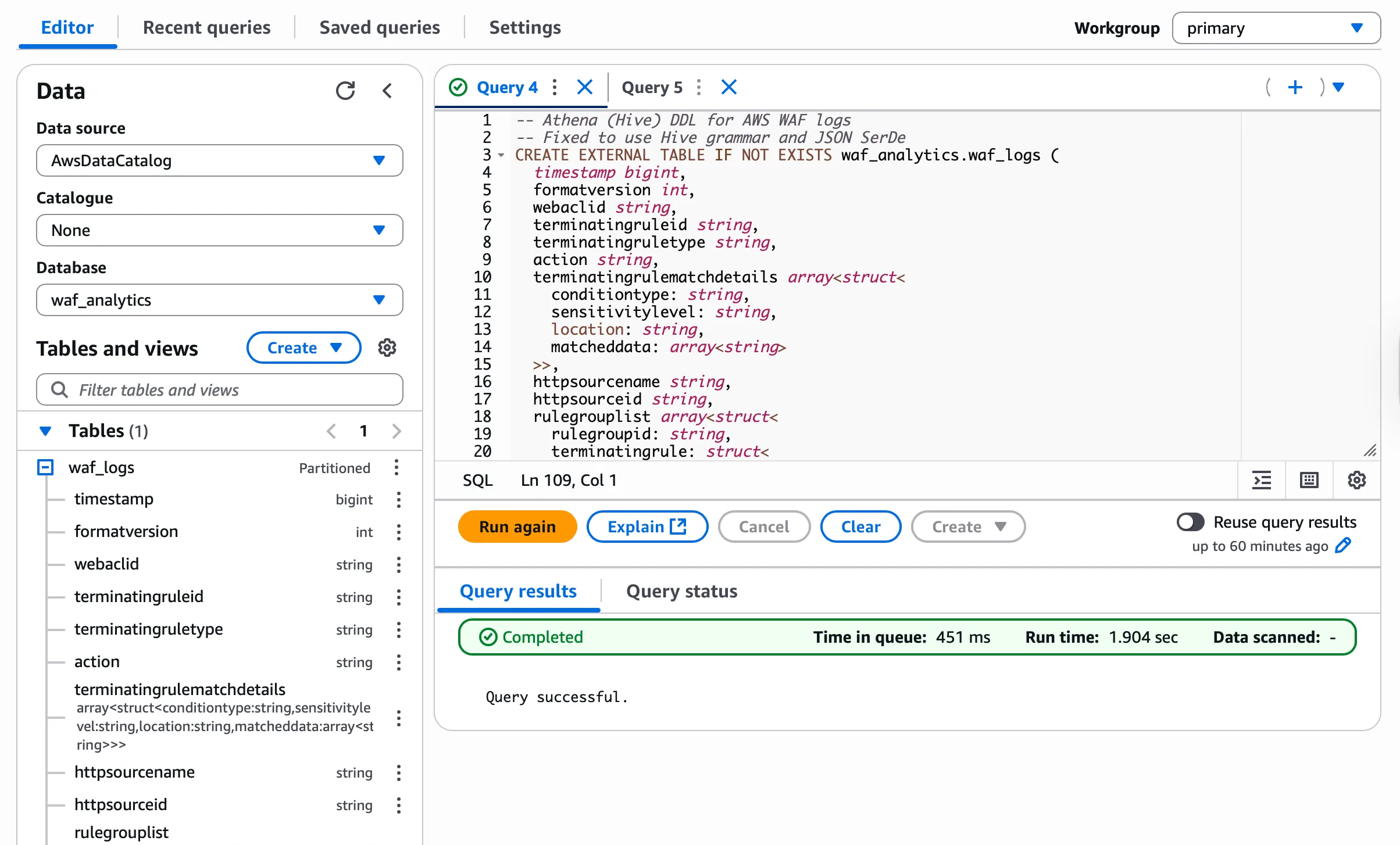This screenshot has height=845, width=1400.
Task: Show the Query status tab
Action: coord(681,591)
